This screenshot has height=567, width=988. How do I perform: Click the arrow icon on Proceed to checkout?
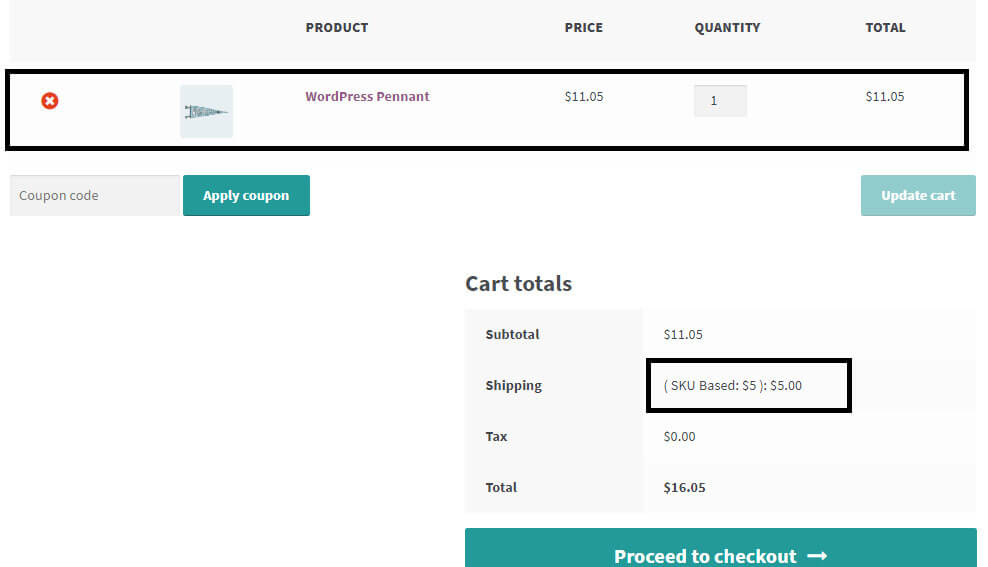tap(817, 556)
